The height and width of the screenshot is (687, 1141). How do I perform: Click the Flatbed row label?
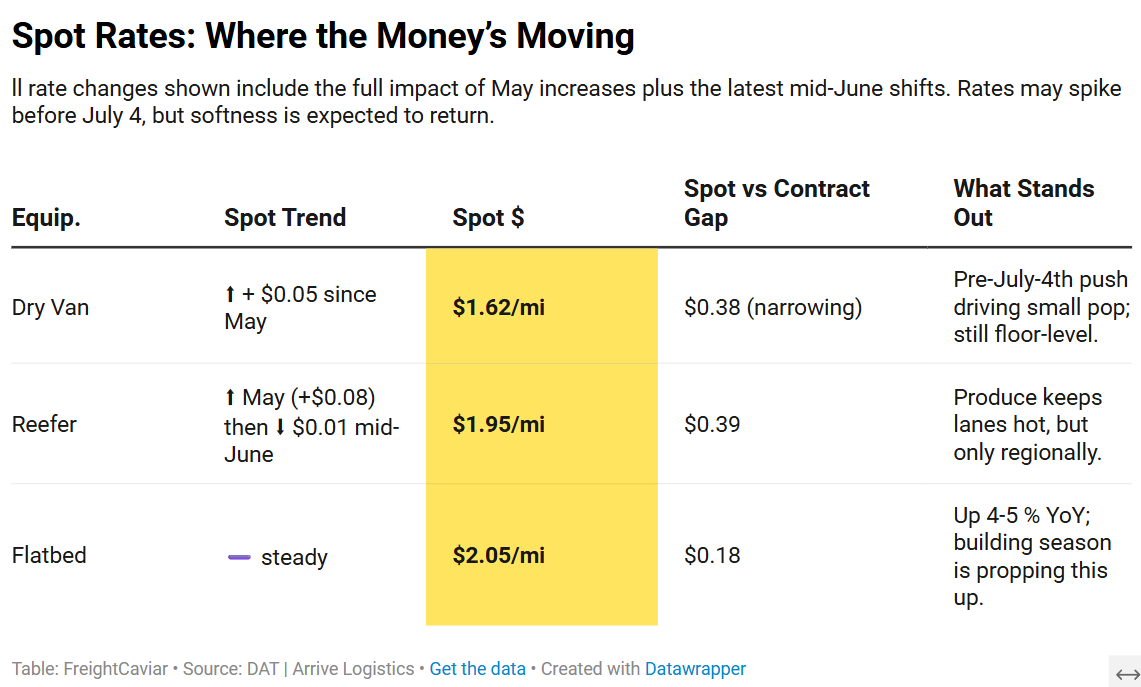(x=49, y=555)
